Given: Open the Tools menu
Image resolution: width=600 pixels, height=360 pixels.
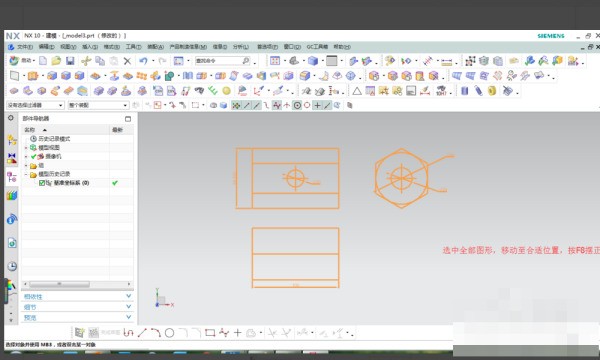Looking at the screenshot, I should tap(134, 47).
